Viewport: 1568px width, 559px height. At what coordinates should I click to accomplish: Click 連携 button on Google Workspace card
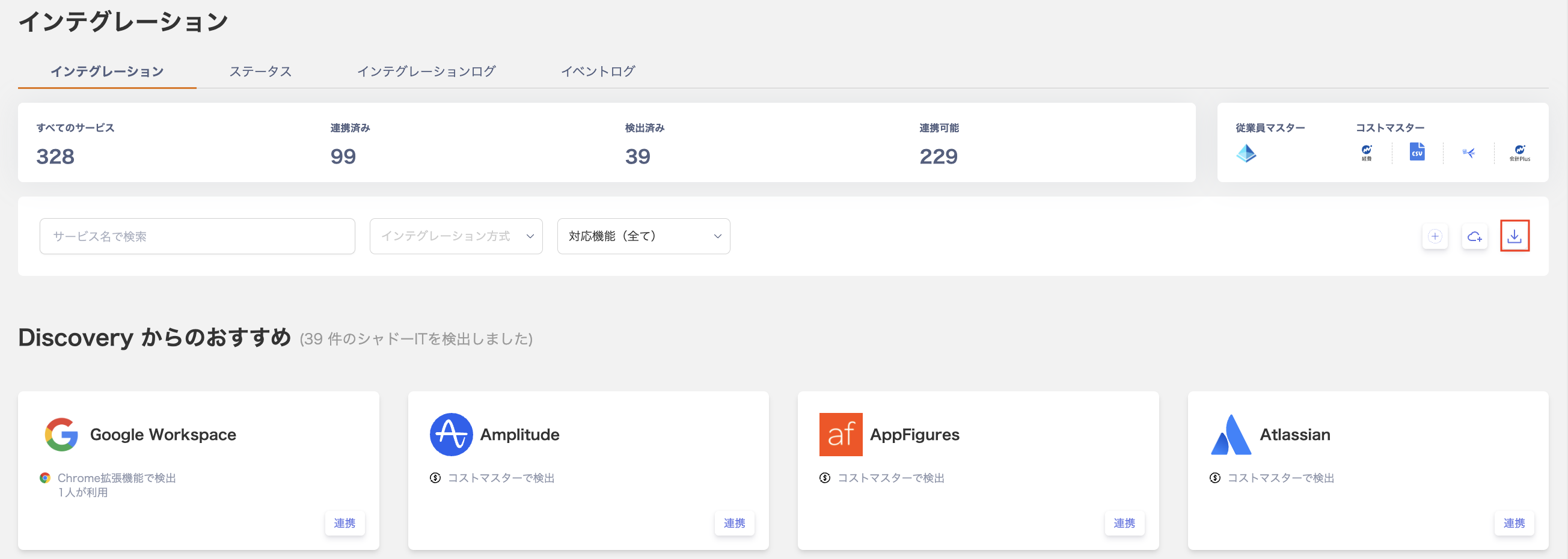[x=345, y=523]
